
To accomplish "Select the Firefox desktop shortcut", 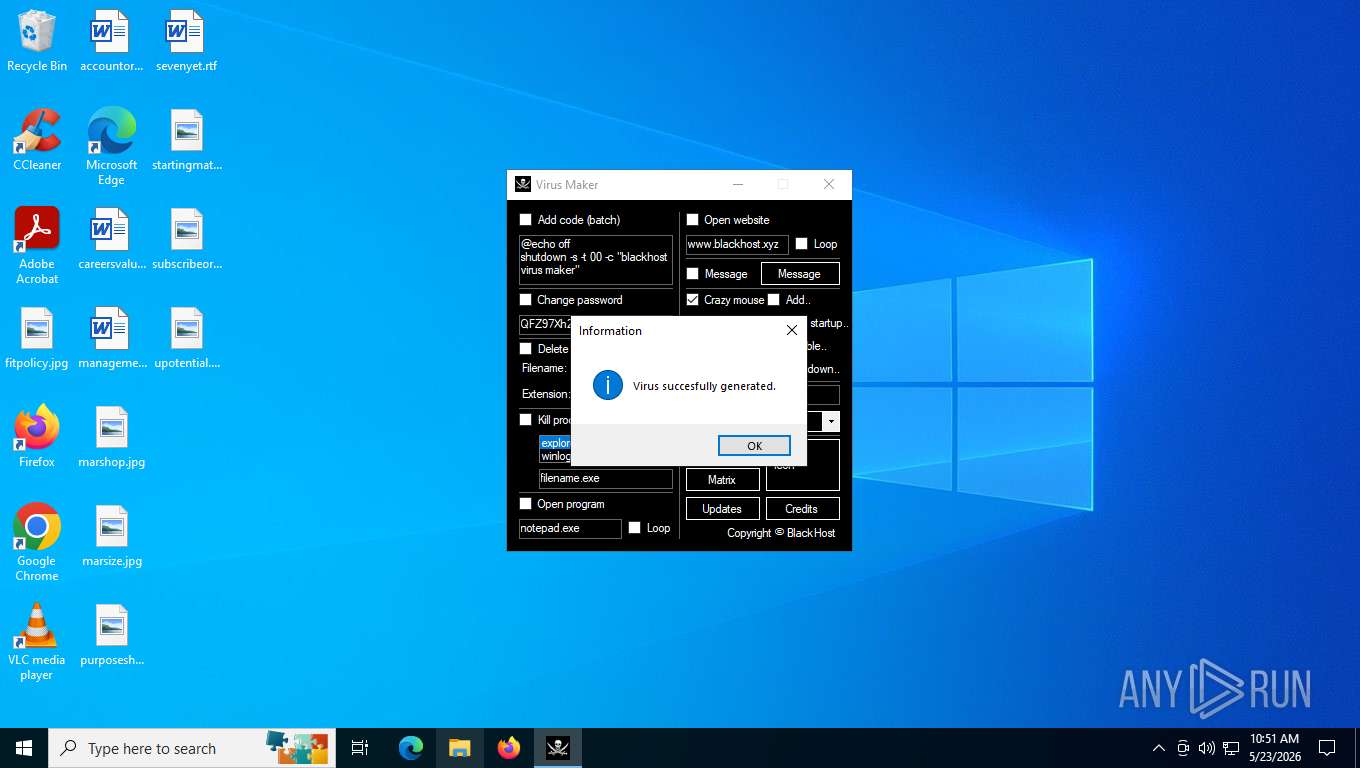I will (x=37, y=437).
